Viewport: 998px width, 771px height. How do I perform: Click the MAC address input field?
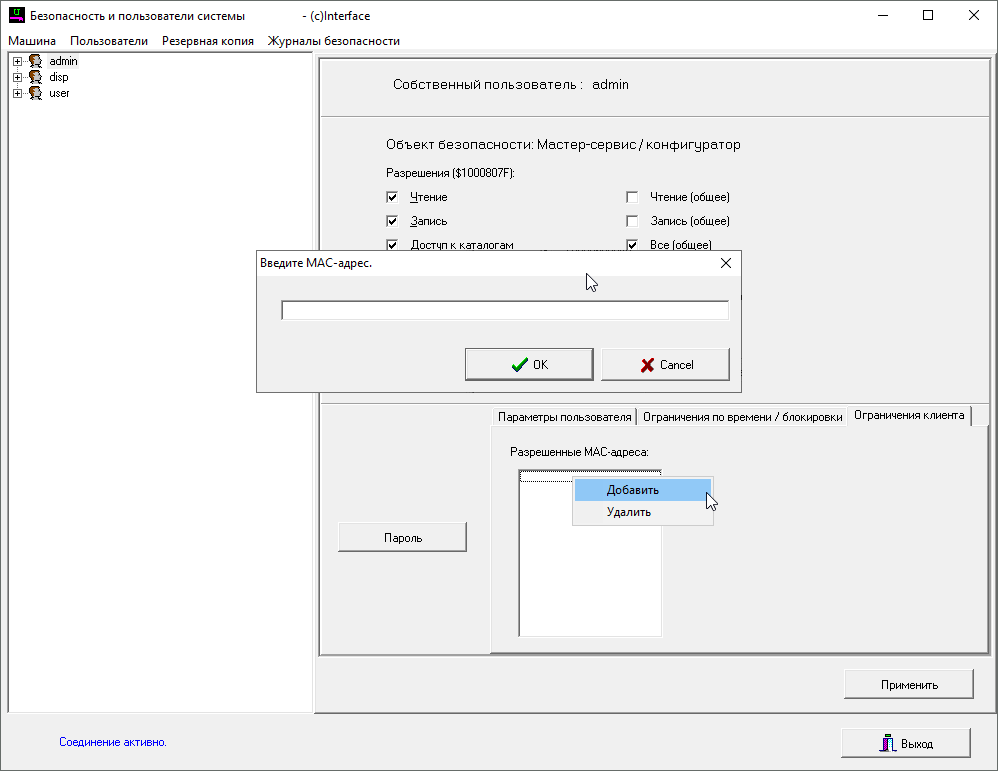504,311
